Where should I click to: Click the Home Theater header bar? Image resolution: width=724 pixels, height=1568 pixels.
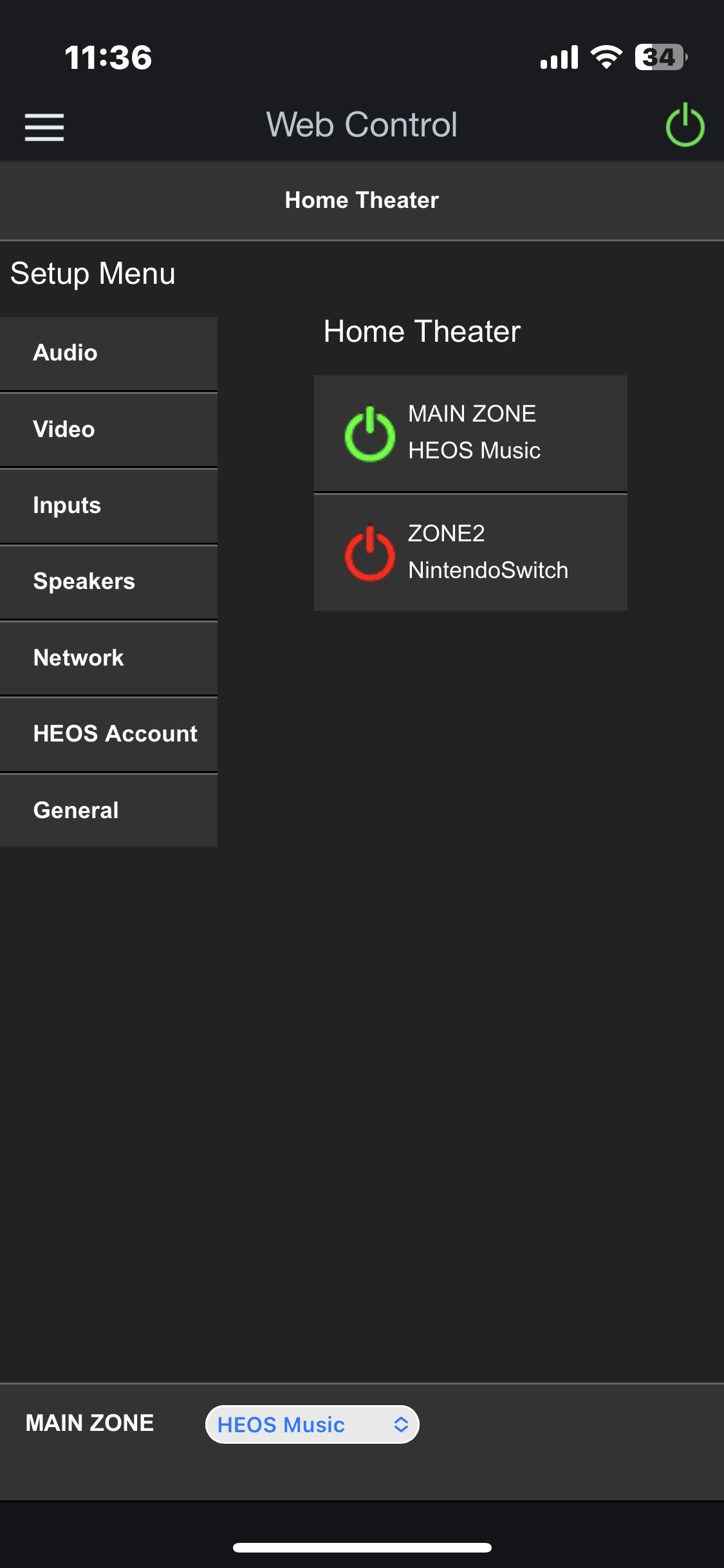(362, 200)
